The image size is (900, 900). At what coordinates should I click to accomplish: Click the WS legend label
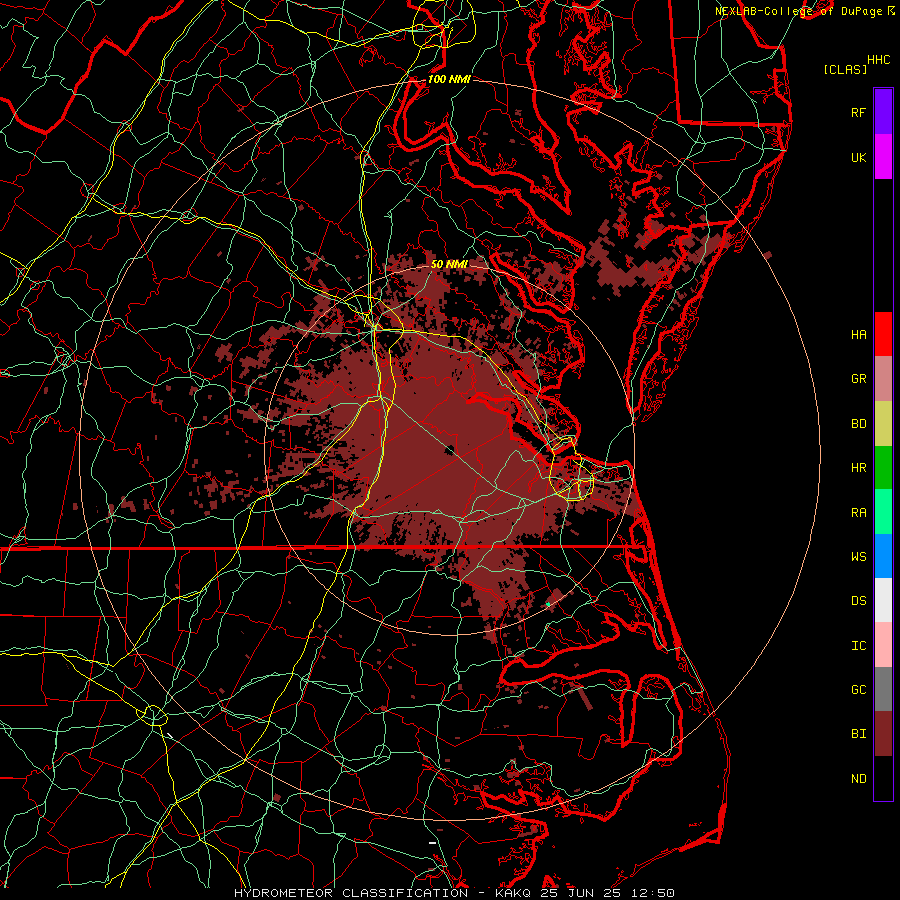point(858,557)
